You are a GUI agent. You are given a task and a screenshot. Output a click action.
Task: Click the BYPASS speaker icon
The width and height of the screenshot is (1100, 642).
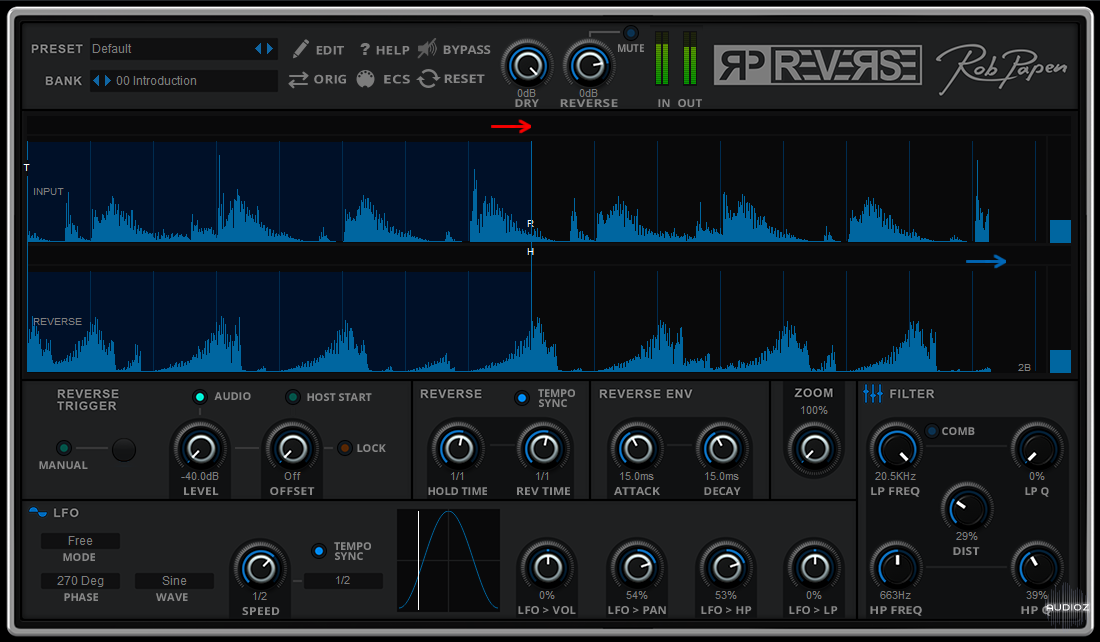[x=427, y=48]
